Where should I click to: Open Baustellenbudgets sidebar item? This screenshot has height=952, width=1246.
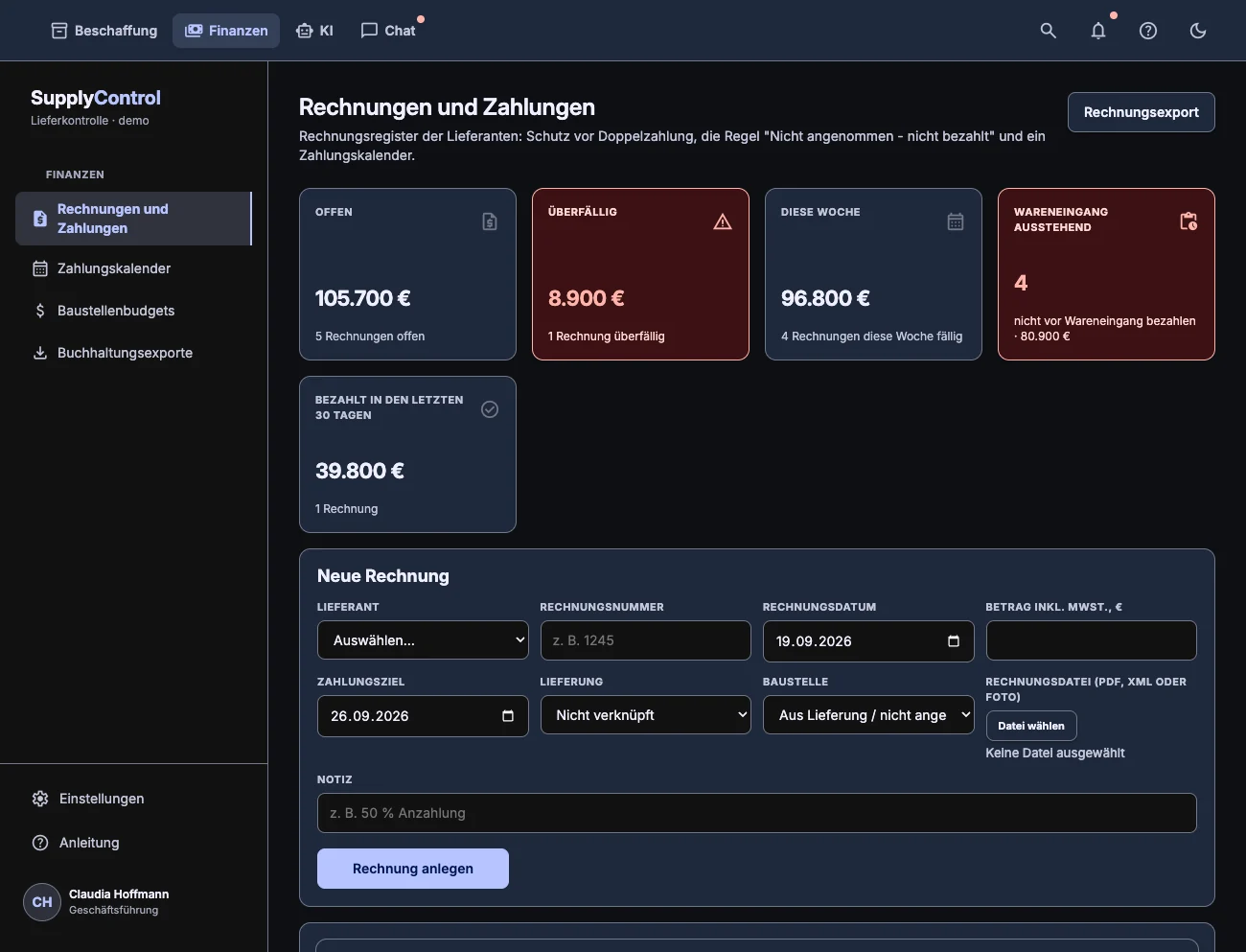(x=133, y=311)
